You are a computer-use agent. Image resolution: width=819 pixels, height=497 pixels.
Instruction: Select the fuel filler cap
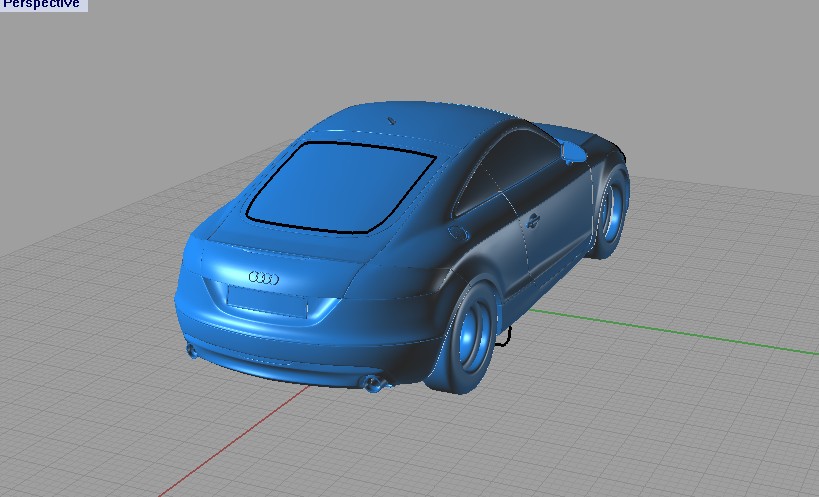coord(458,233)
